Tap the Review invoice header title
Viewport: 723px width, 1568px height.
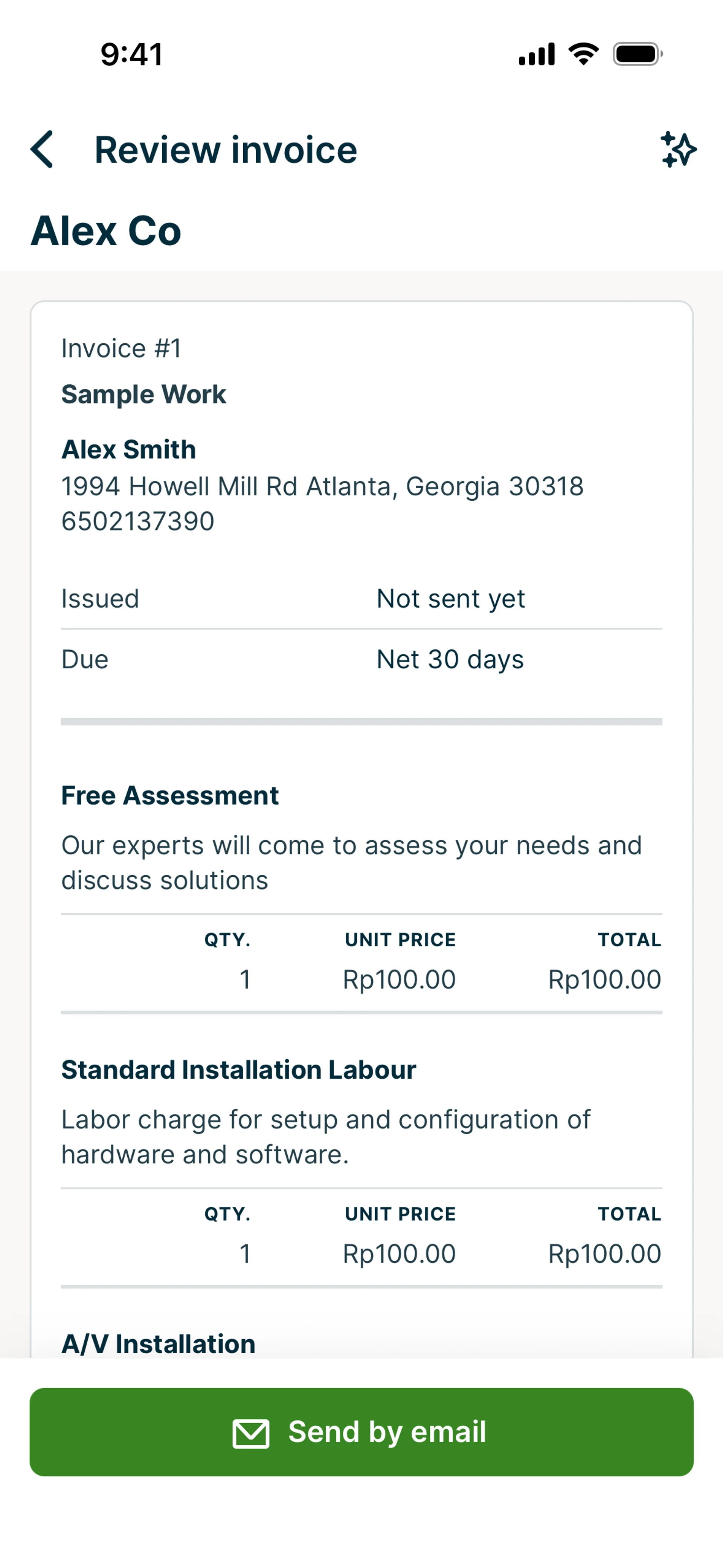(226, 150)
